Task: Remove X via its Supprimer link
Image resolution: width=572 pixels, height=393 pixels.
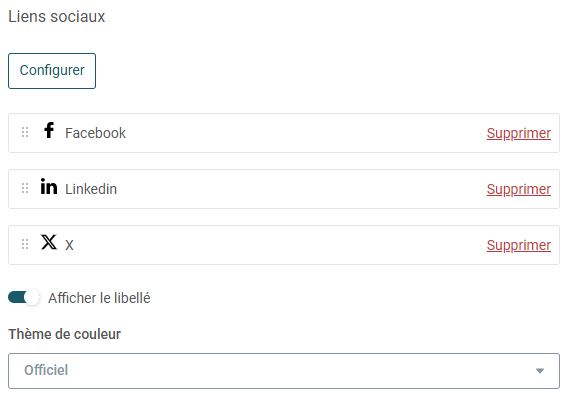Action: [x=518, y=245]
